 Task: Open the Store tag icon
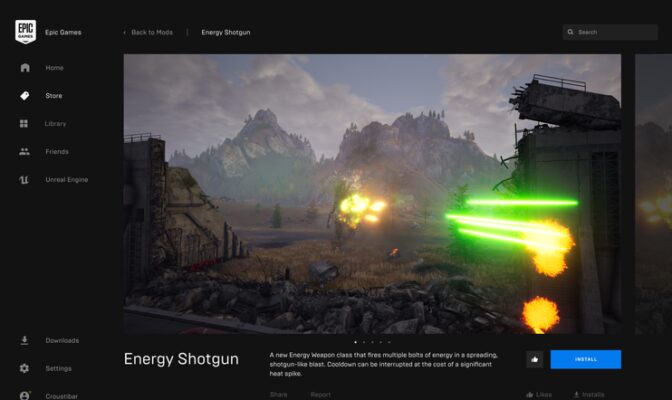tap(24, 96)
